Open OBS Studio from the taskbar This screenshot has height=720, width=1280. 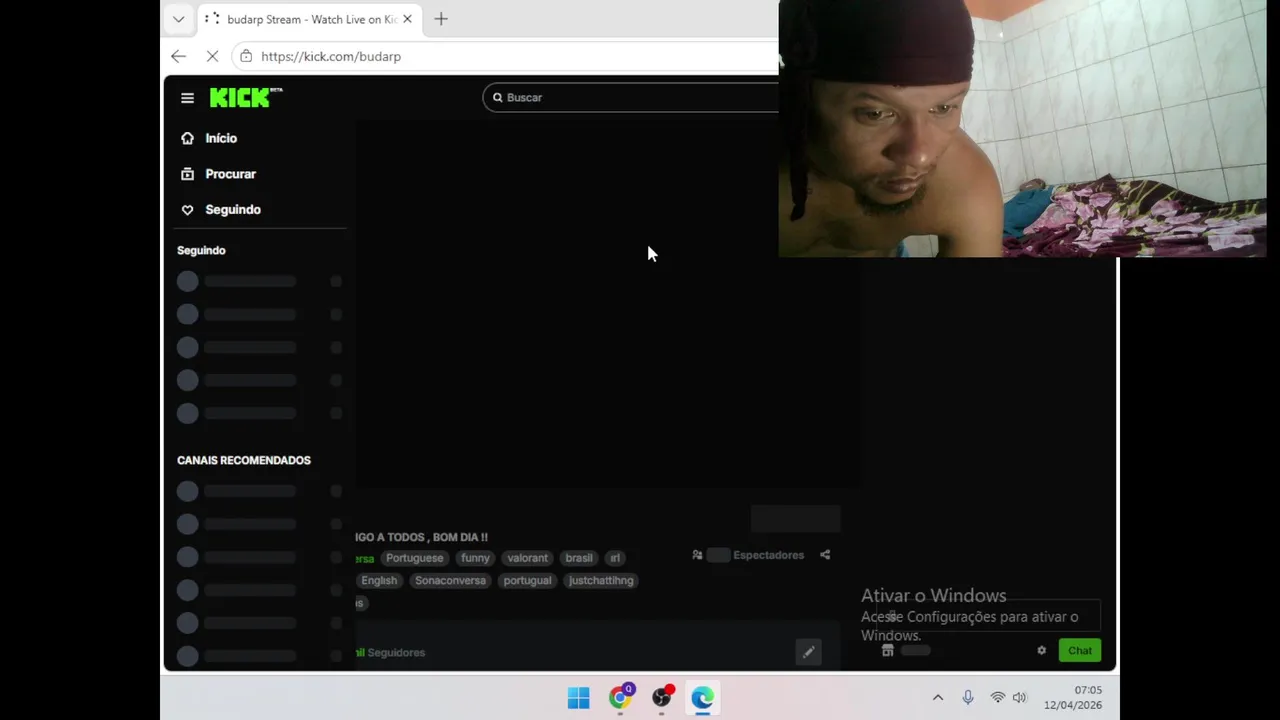tap(661, 698)
